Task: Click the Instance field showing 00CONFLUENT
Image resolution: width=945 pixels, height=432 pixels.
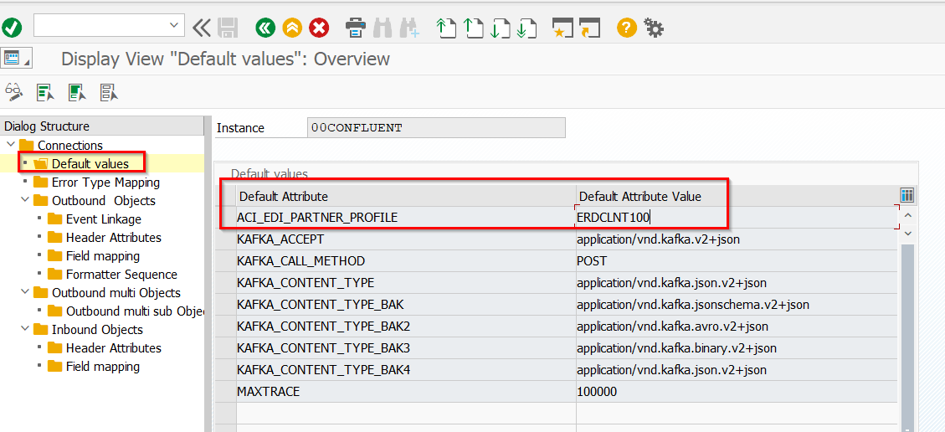Action: 436,128
